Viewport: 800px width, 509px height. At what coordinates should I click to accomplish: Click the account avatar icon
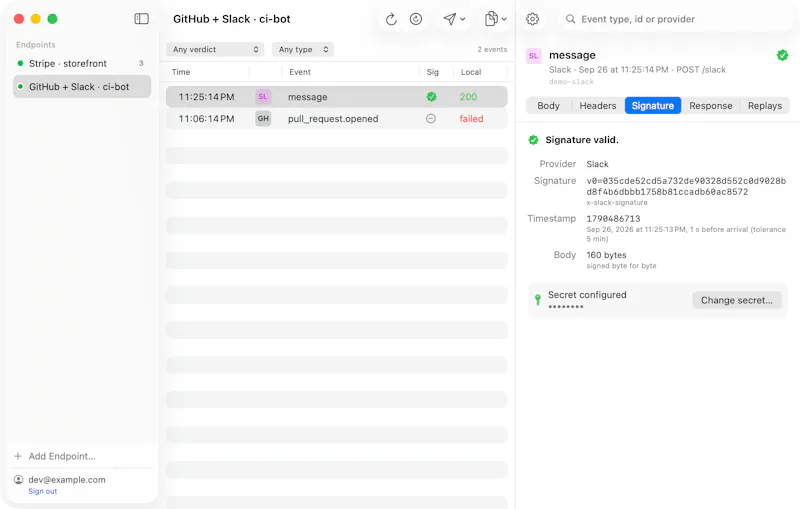tap(18, 479)
